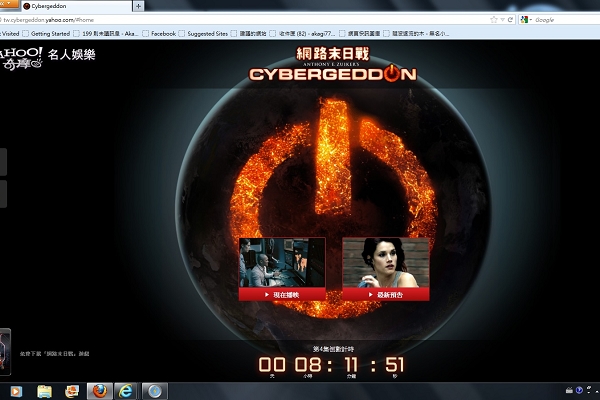Open the woman trailer thumbnail

(x=386, y=263)
